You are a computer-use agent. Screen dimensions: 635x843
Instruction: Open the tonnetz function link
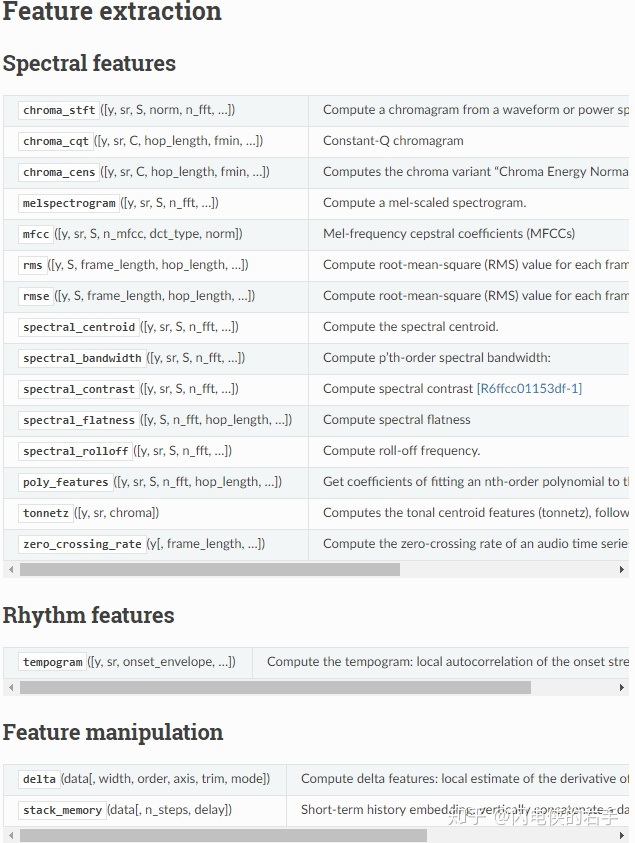point(46,513)
